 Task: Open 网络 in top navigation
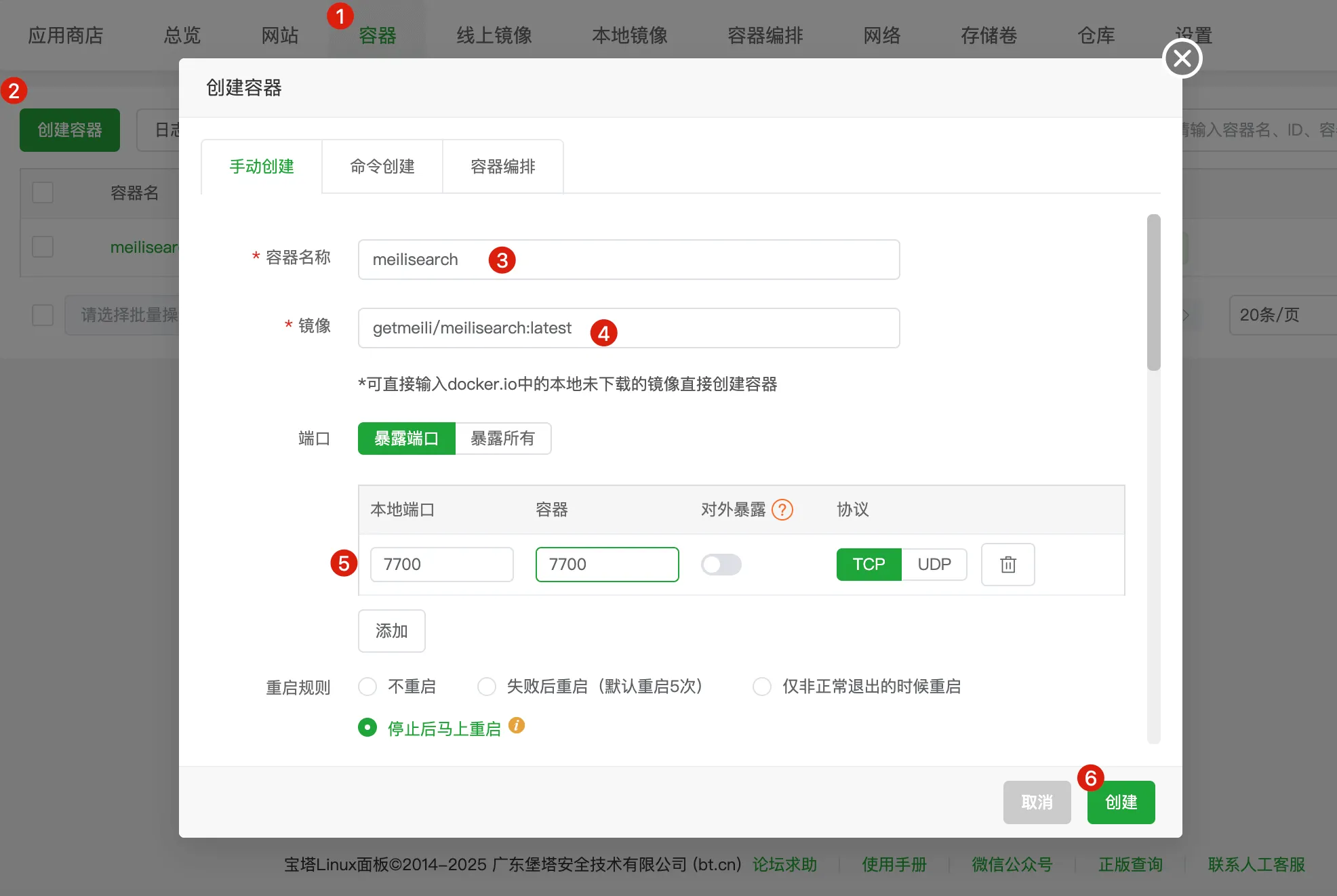click(x=882, y=35)
